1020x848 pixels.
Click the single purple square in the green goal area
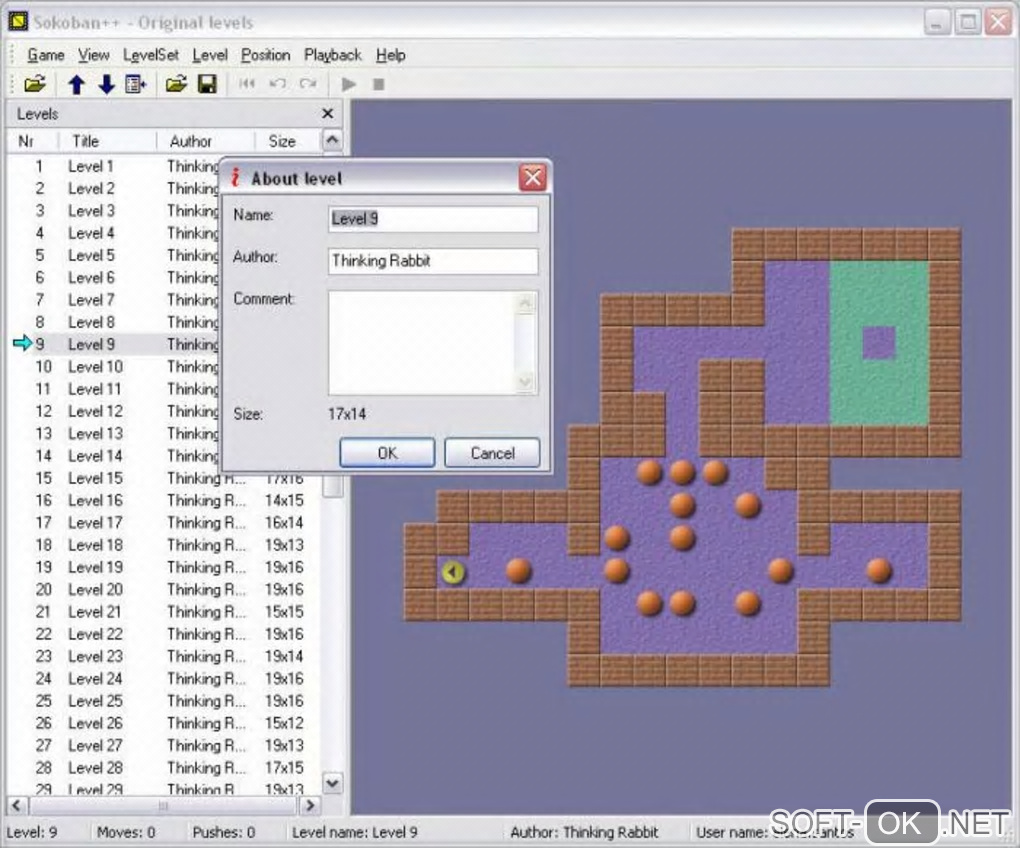(x=879, y=343)
